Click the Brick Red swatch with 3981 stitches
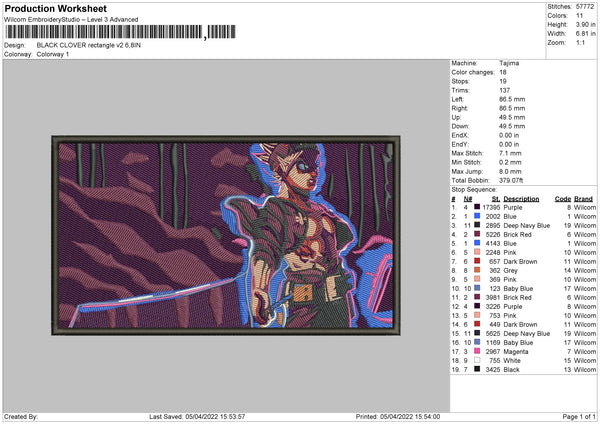Image resolution: width=600 pixels, height=424 pixels. click(477, 297)
